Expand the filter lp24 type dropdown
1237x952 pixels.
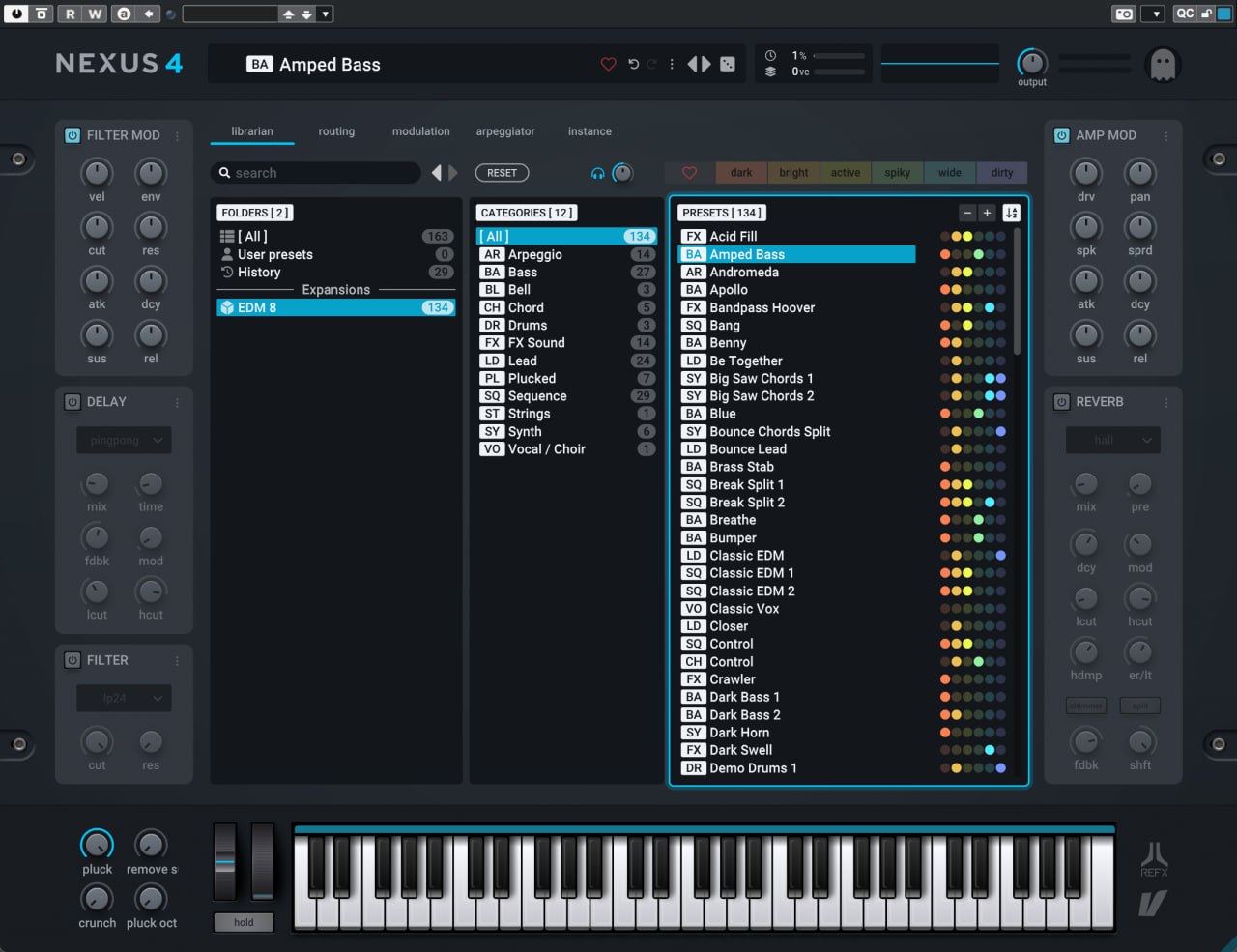(x=124, y=698)
